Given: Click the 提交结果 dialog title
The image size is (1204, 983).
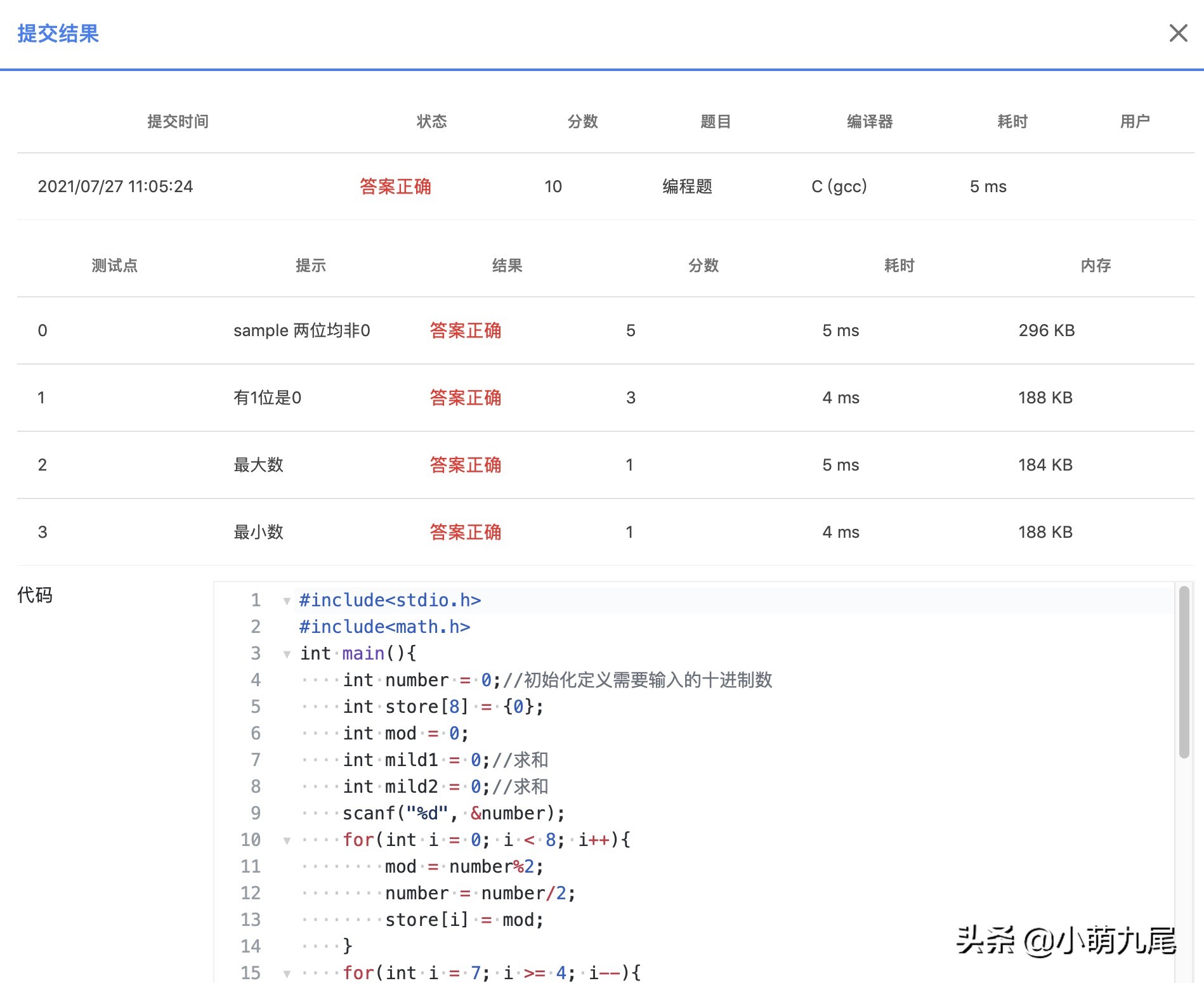Looking at the screenshot, I should pyautogui.click(x=58, y=34).
